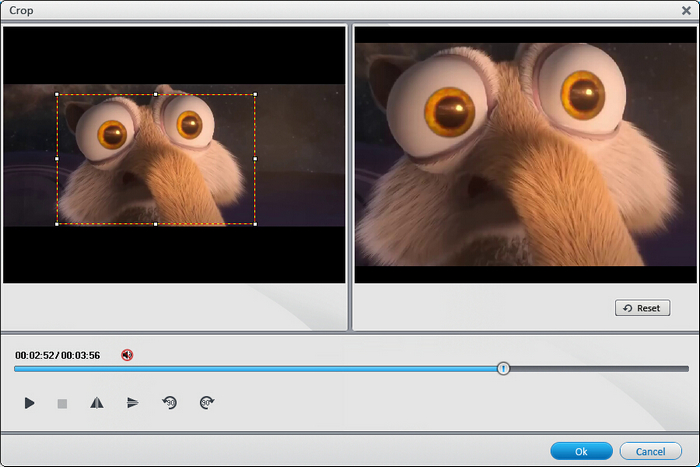Image resolution: width=700 pixels, height=467 pixels.
Task: Click inside the crop selection area on source video
Action: coord(156,159)
